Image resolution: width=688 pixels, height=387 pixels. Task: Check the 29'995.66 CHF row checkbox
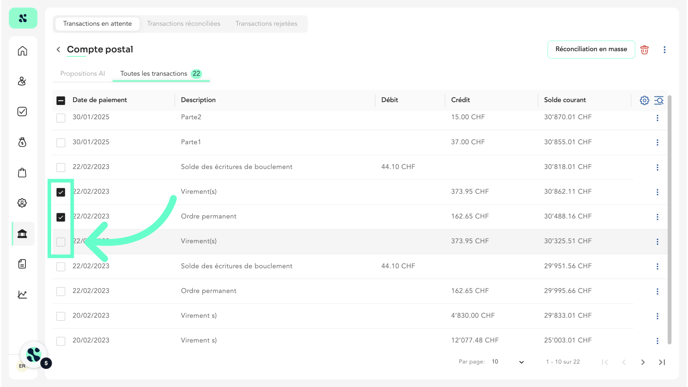[x=61, y=291]
